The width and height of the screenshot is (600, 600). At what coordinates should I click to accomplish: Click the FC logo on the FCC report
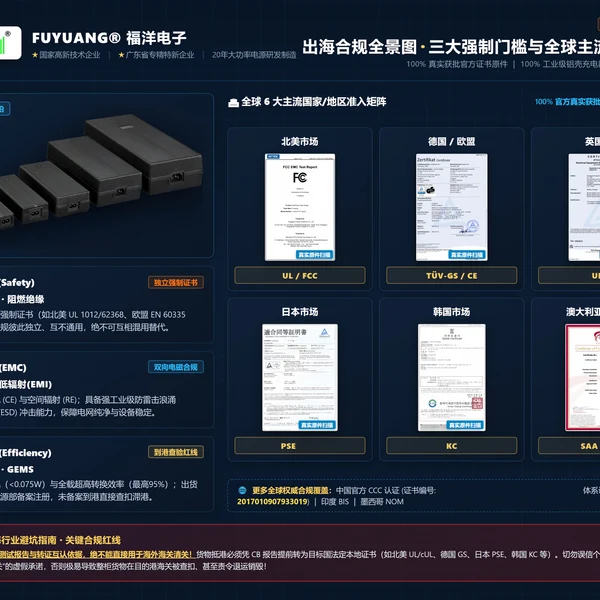pyautogui.click(x=300, y=177)
